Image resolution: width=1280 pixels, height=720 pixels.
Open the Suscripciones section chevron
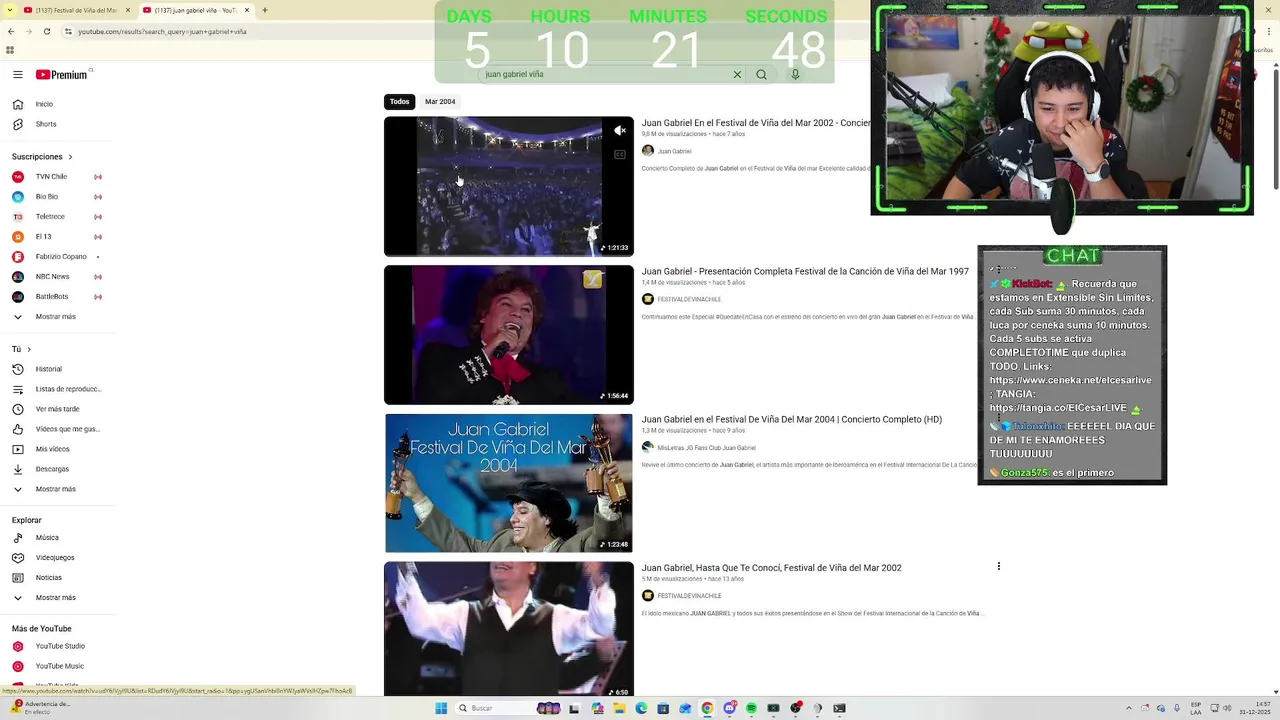coord(71,157)
